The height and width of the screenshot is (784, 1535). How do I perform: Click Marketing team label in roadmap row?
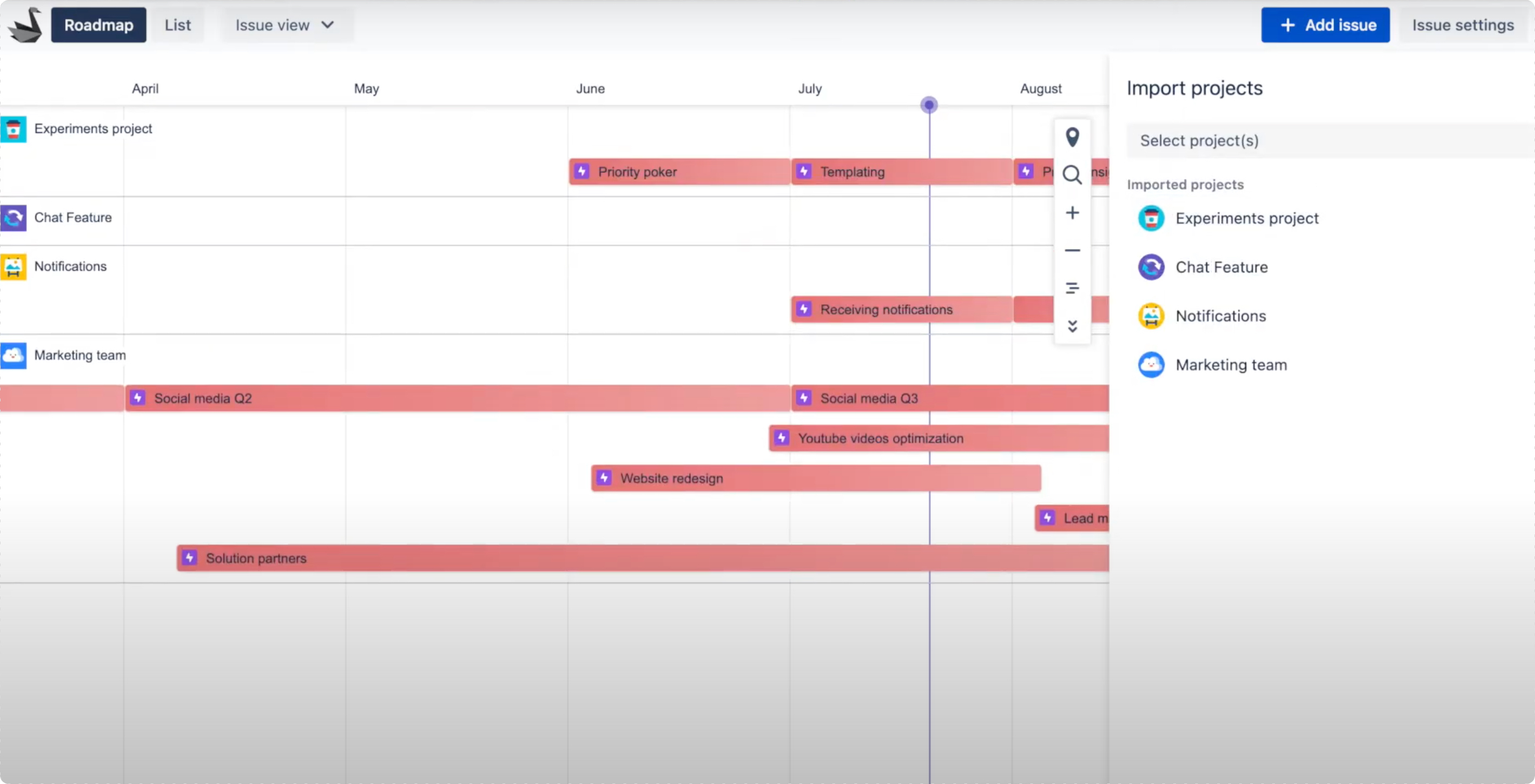click(80, 355)
